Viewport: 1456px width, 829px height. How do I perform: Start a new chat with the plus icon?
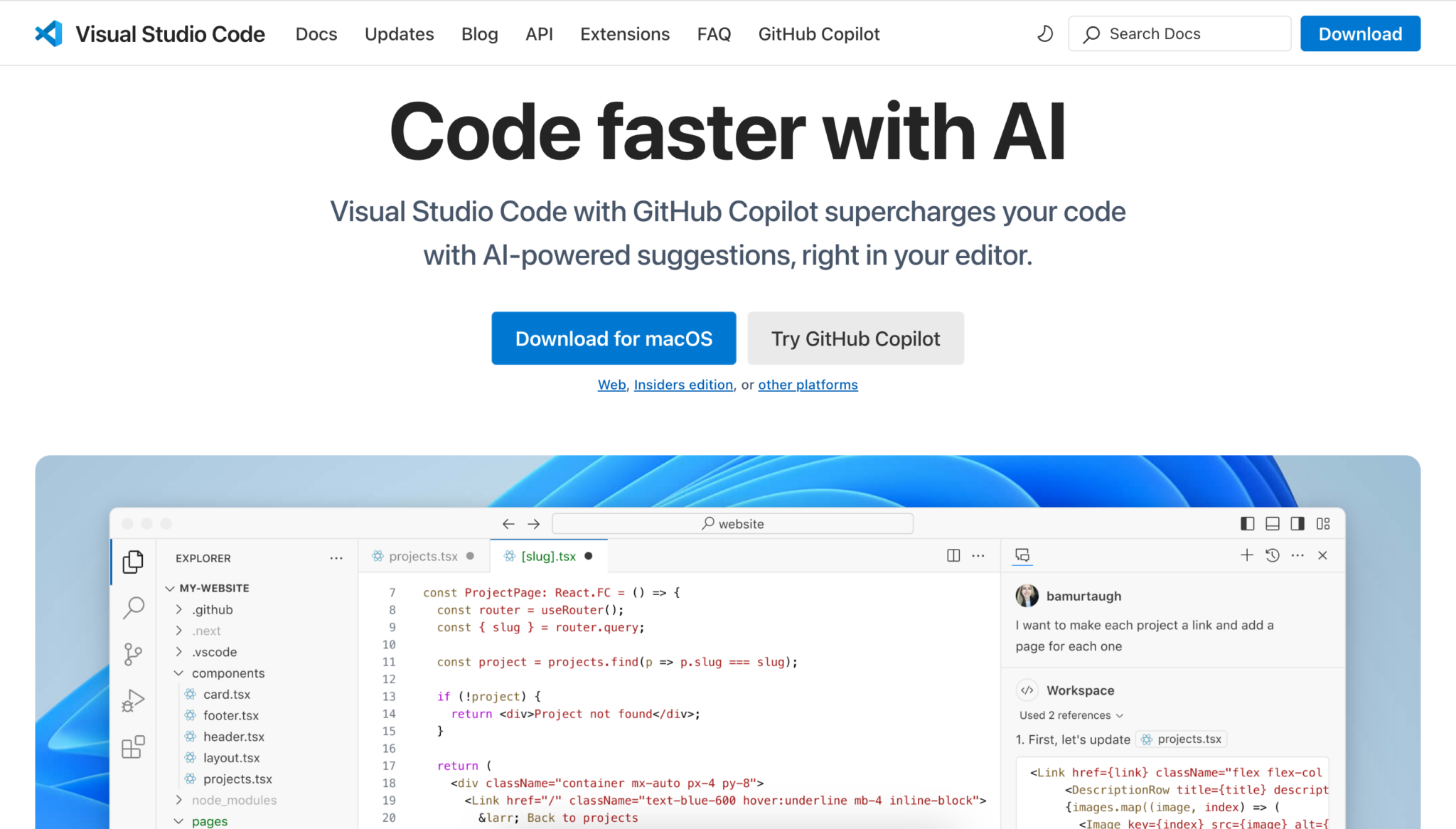click(x=1246, y=555)
